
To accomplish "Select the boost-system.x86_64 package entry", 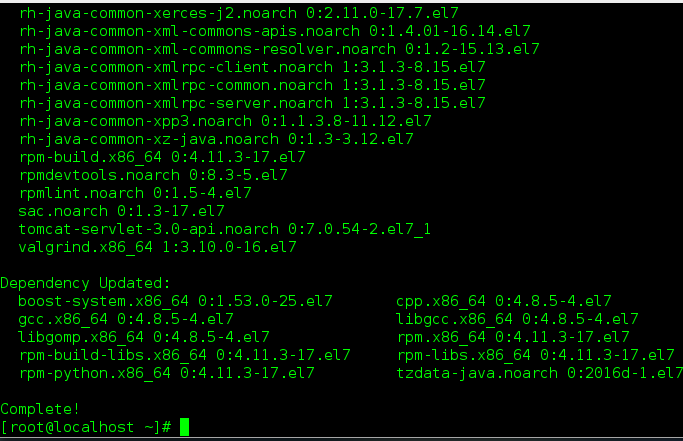I will (x=176, y=302).
